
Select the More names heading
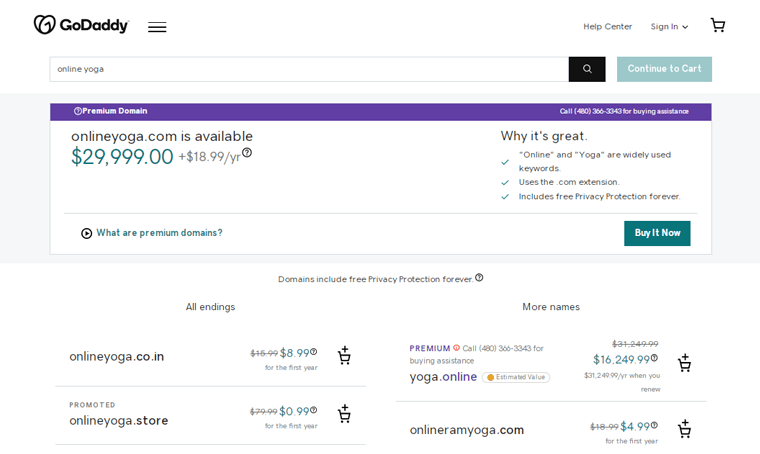[x=550, y=307]
